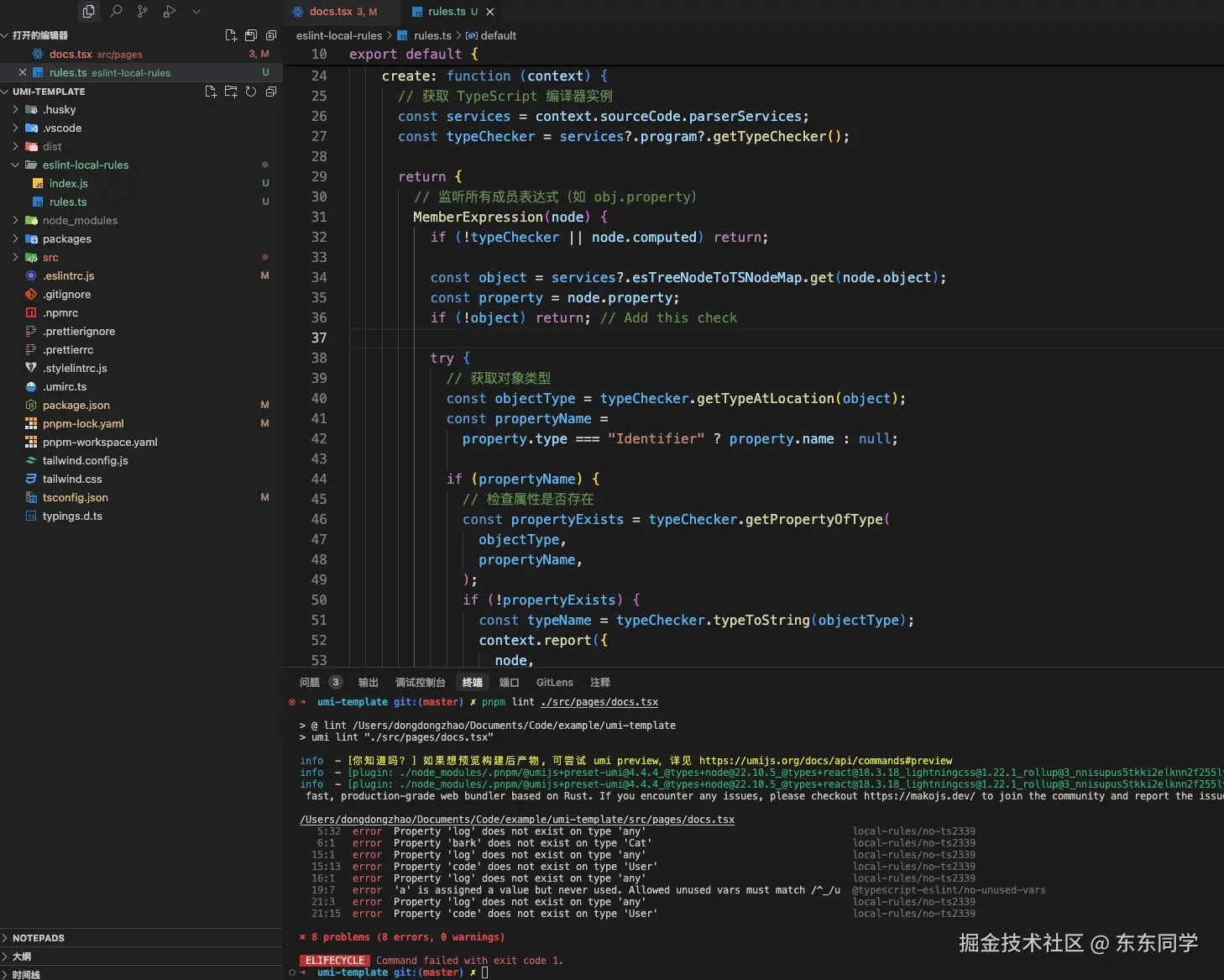Open the umijs.org preview docs link
1224x980 pixels.
[x=825, y=761]
